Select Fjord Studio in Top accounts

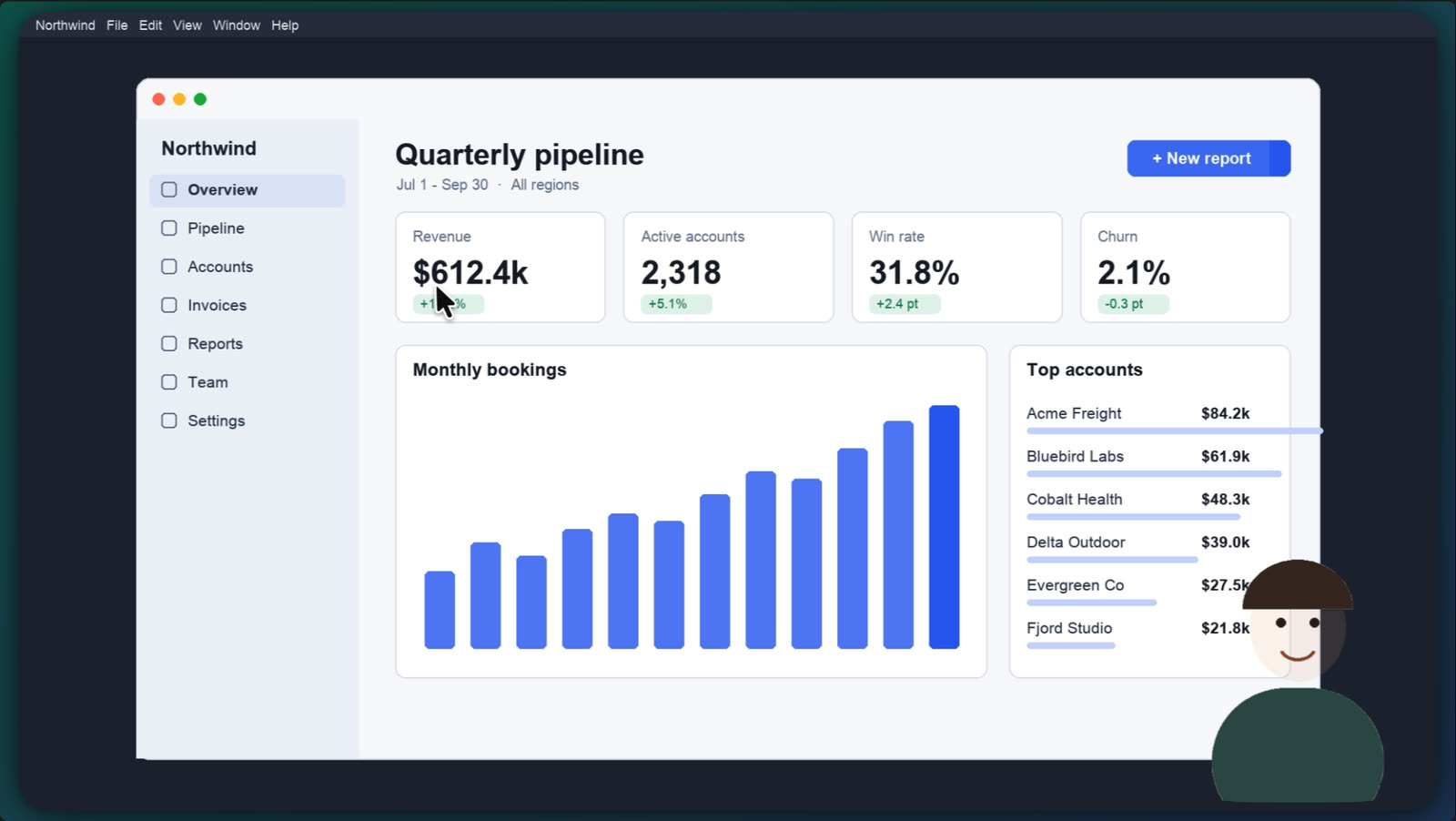[x=1069, y=628]
